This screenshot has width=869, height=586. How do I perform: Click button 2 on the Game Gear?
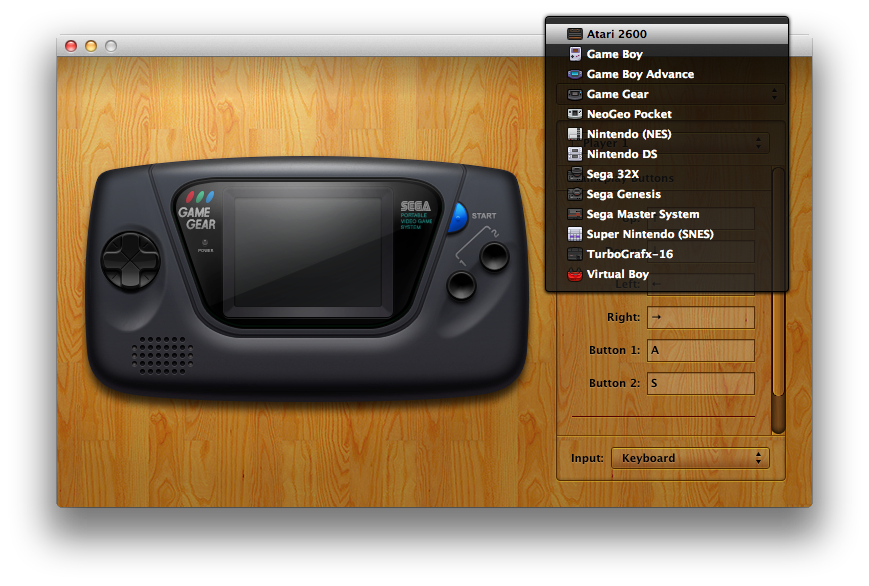494,257
